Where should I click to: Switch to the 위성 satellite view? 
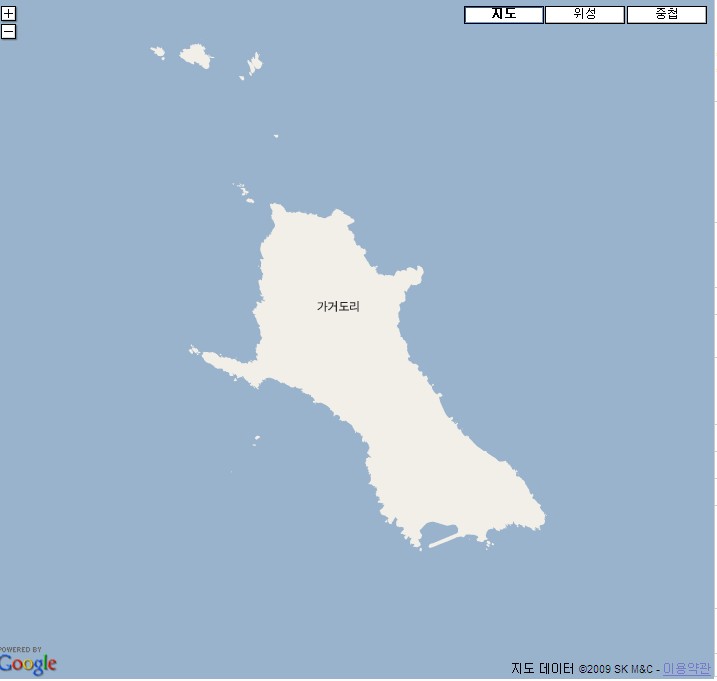point(584,15)
